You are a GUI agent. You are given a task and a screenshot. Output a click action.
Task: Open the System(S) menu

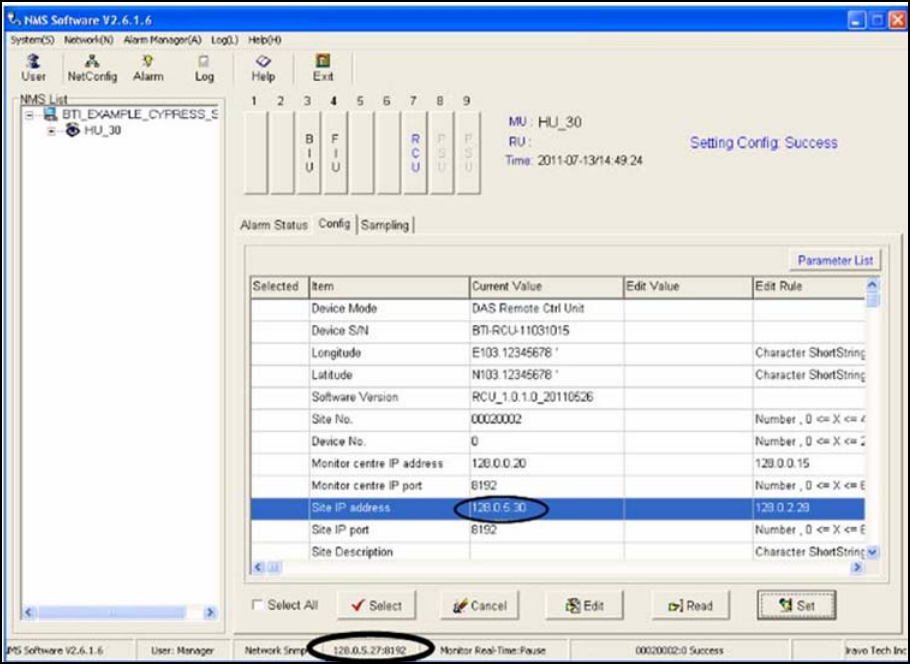pyautogui.click(x=32, y=40)
